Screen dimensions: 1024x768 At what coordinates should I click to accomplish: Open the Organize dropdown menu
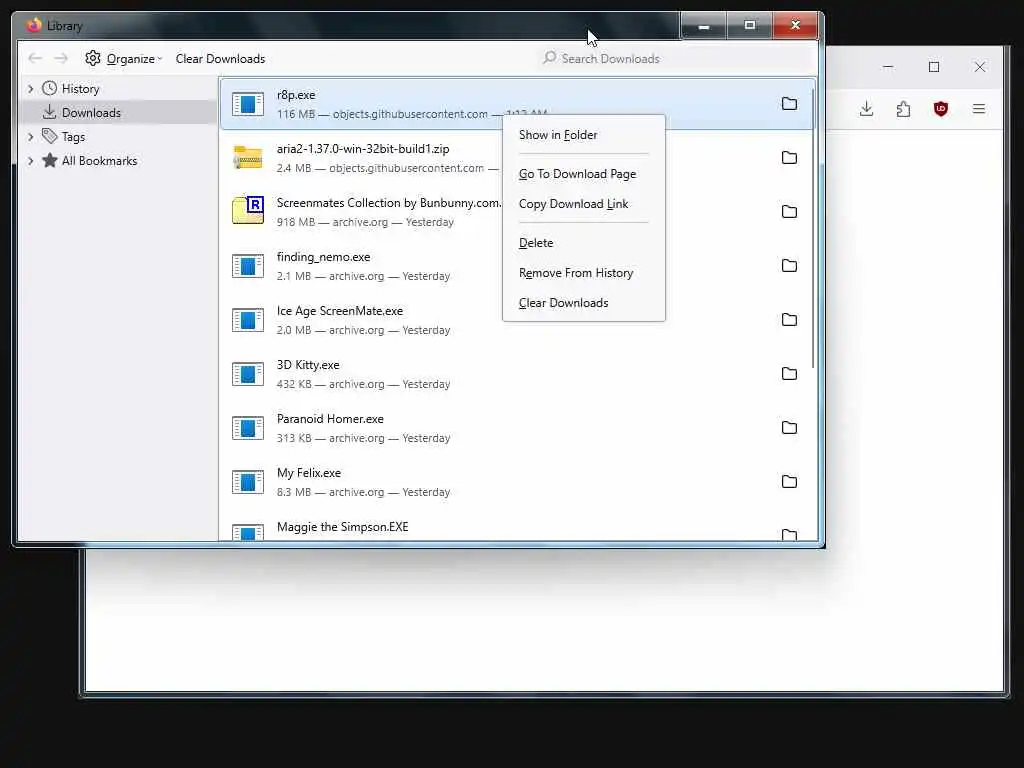tap(123, 59)
